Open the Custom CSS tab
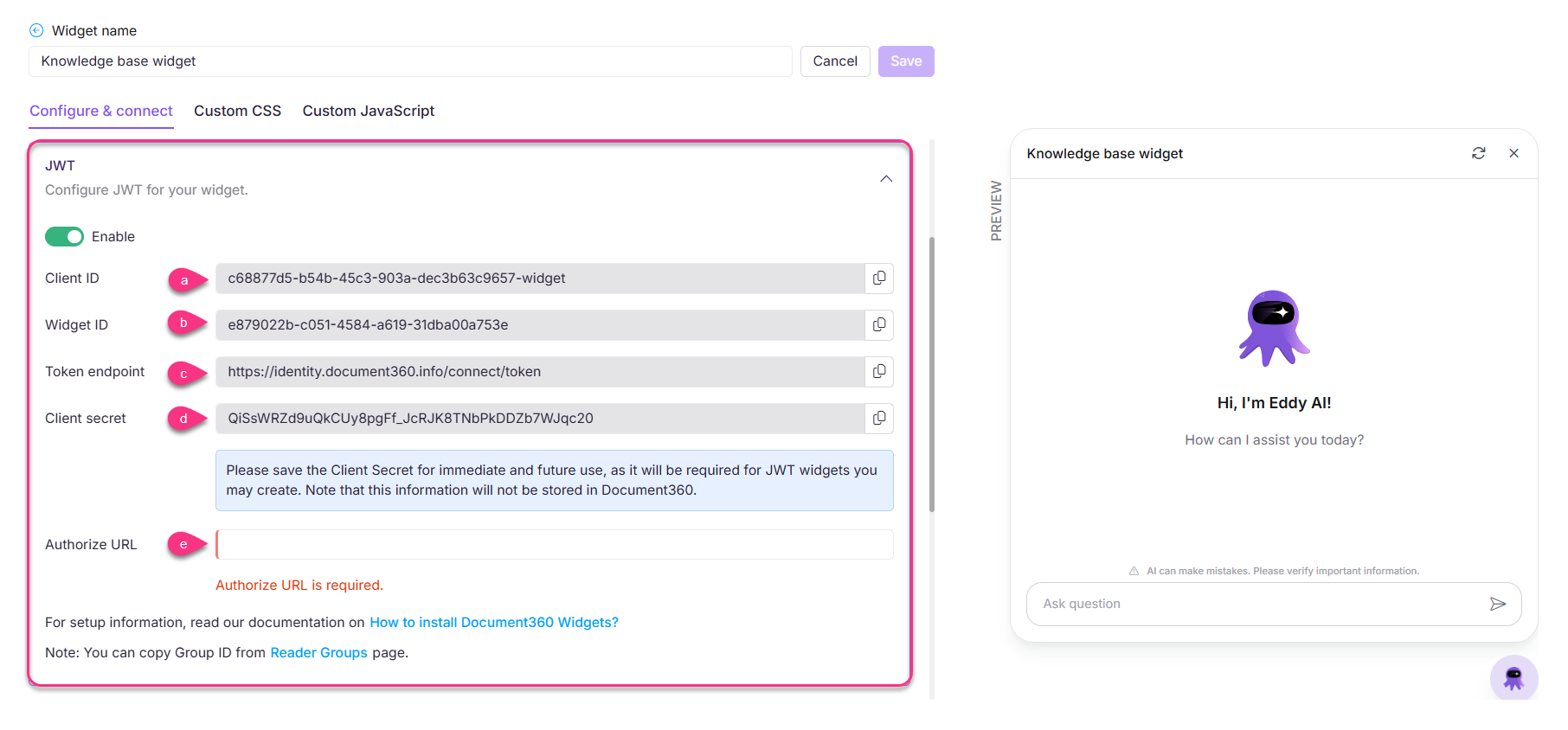Screen dimensions: 1568x730 point(237,111)
